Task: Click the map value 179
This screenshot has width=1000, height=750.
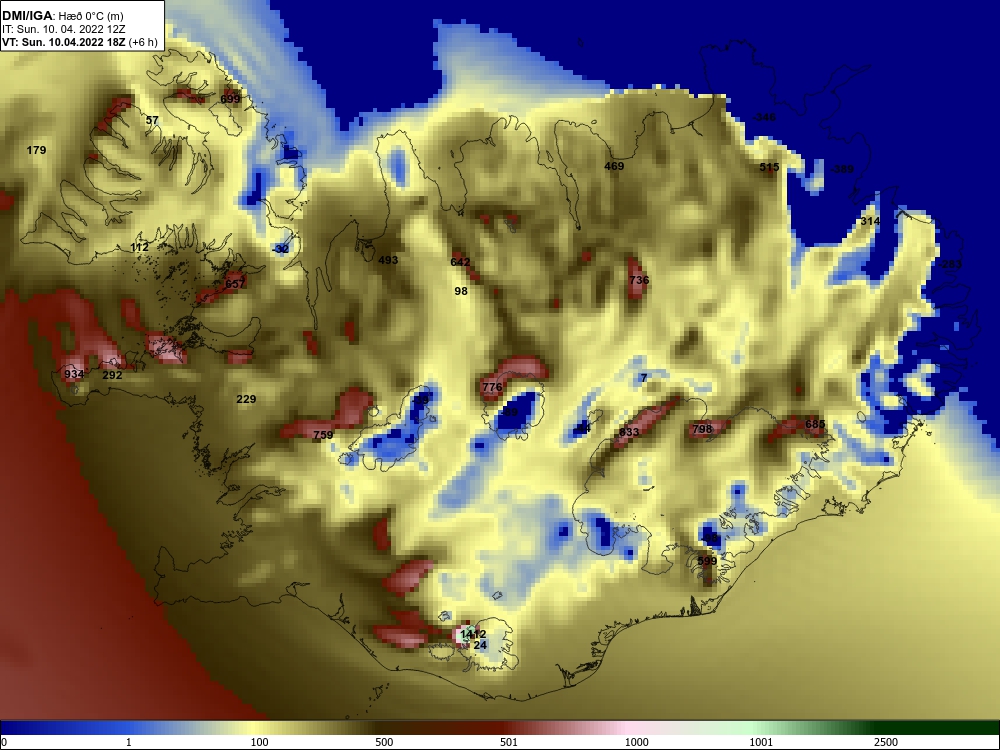Action: [36, 151]
